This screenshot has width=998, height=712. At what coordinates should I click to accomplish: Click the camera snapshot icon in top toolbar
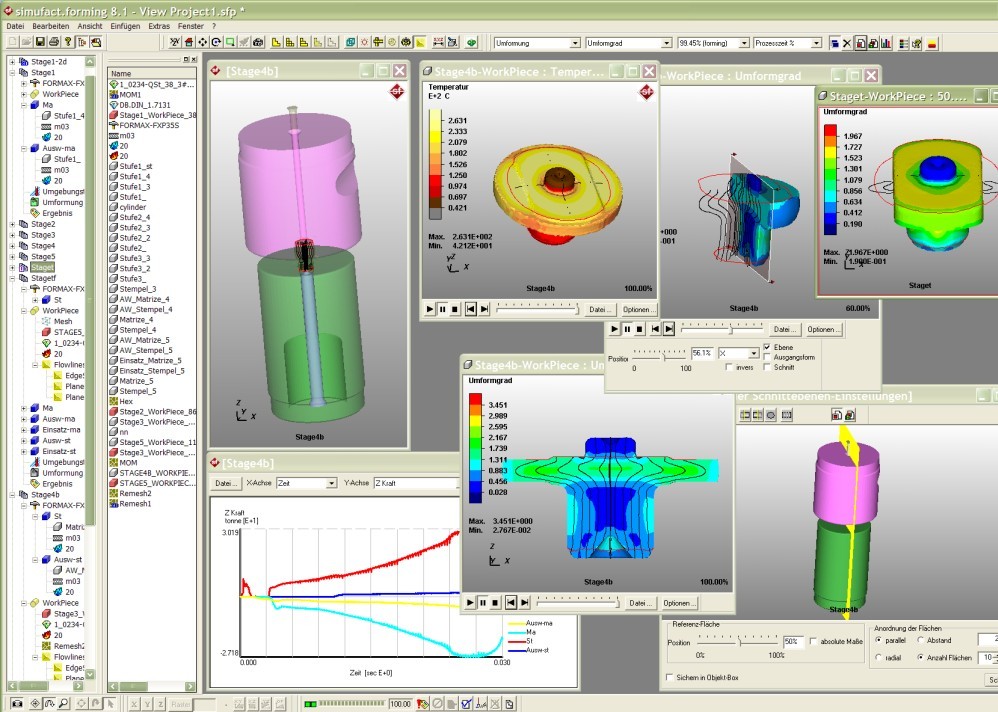pyautogui.click(x=258, y=43)
